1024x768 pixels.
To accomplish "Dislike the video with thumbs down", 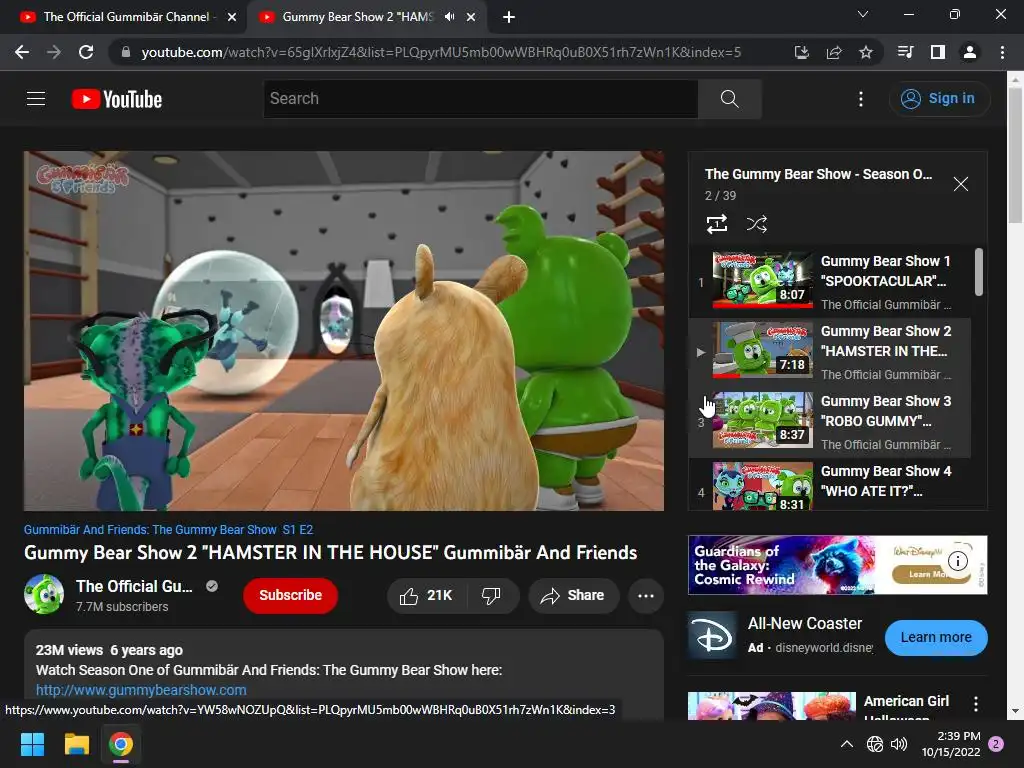I will (491, 596).
